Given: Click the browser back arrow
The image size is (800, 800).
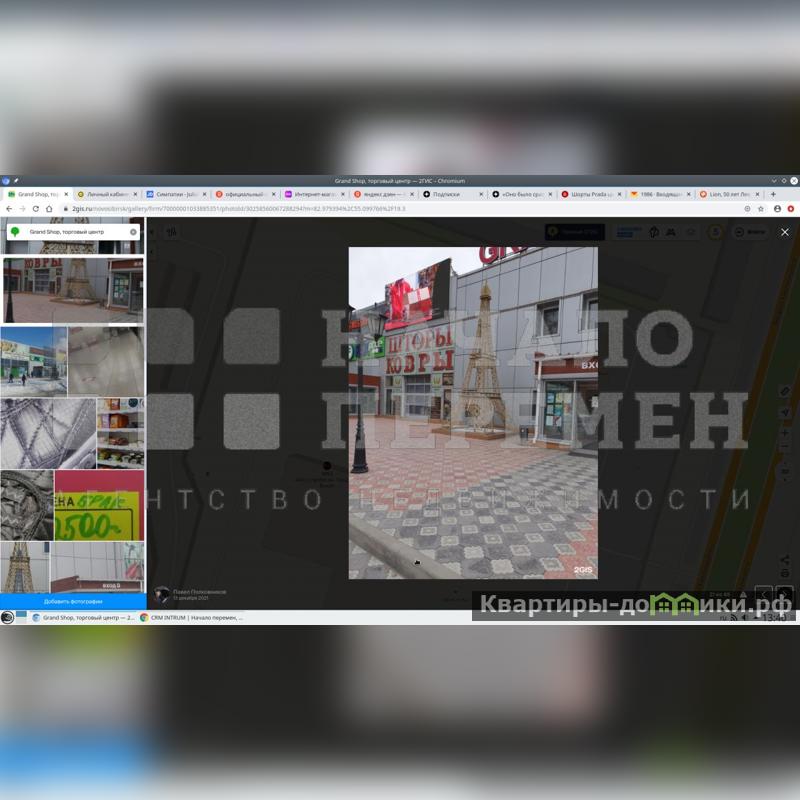Looking at the screenshot, I should (9, 208).
